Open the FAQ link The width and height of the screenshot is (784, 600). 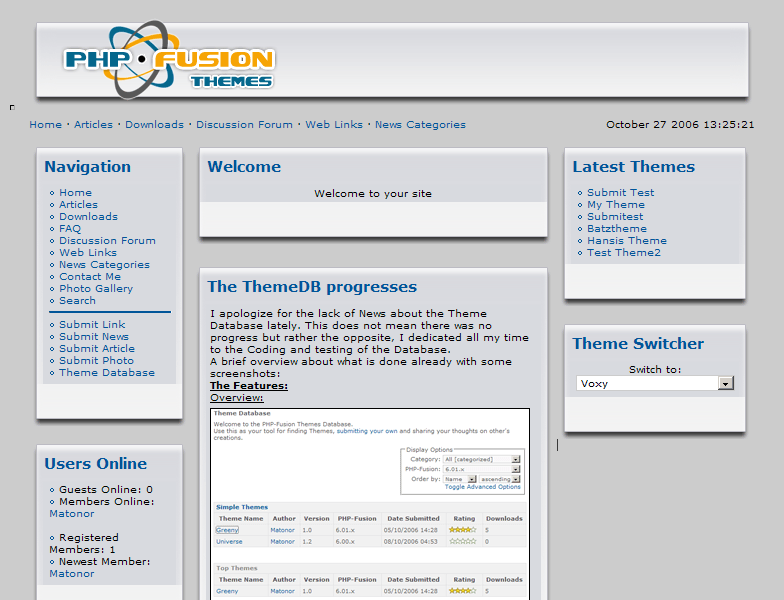[x=70, y=228]
